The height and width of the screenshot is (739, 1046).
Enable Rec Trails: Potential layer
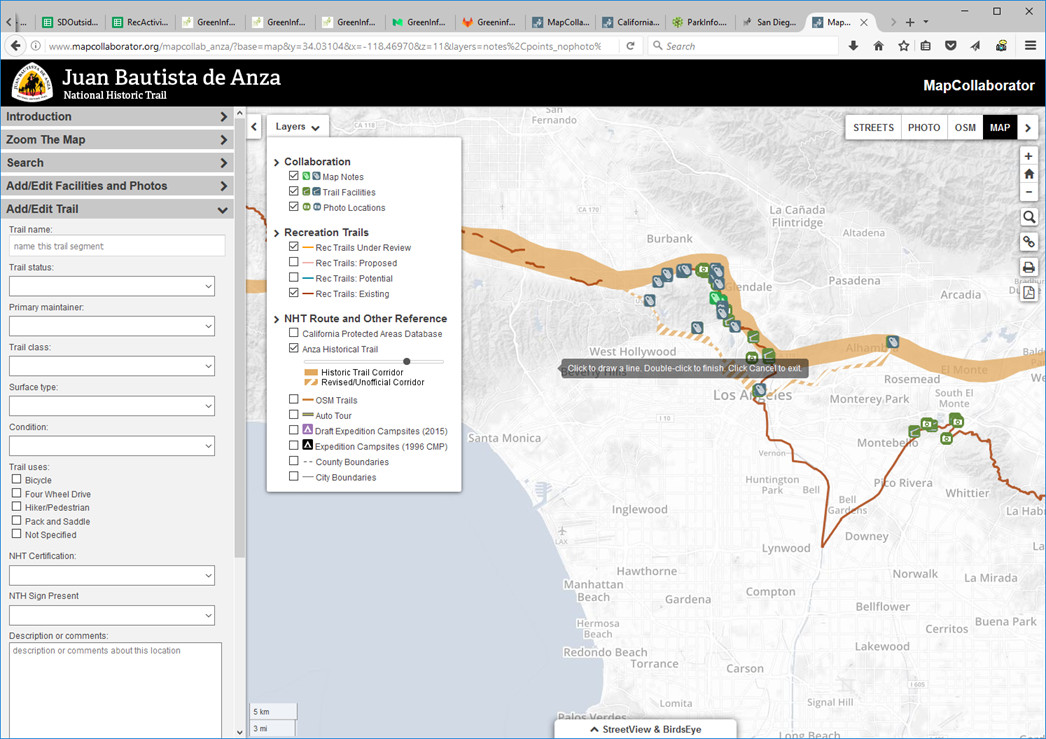pos(294,277)
